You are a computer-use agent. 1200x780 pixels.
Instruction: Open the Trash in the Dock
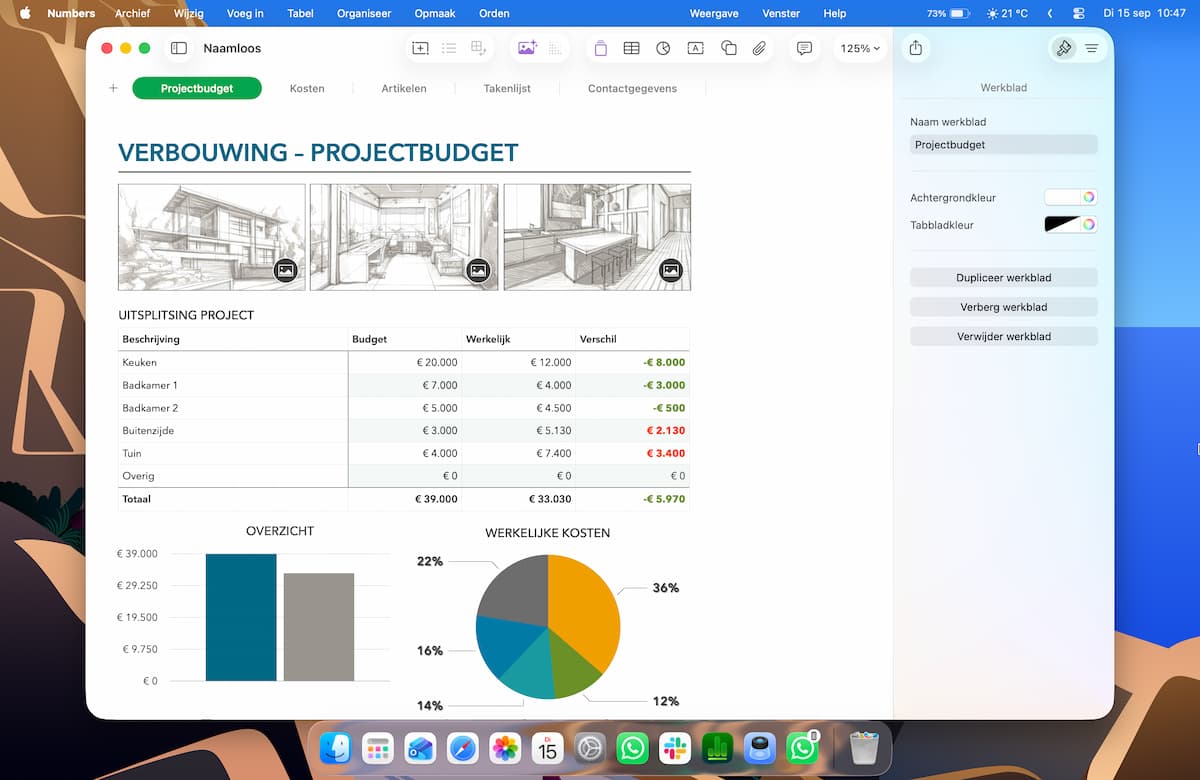(863, 748)
